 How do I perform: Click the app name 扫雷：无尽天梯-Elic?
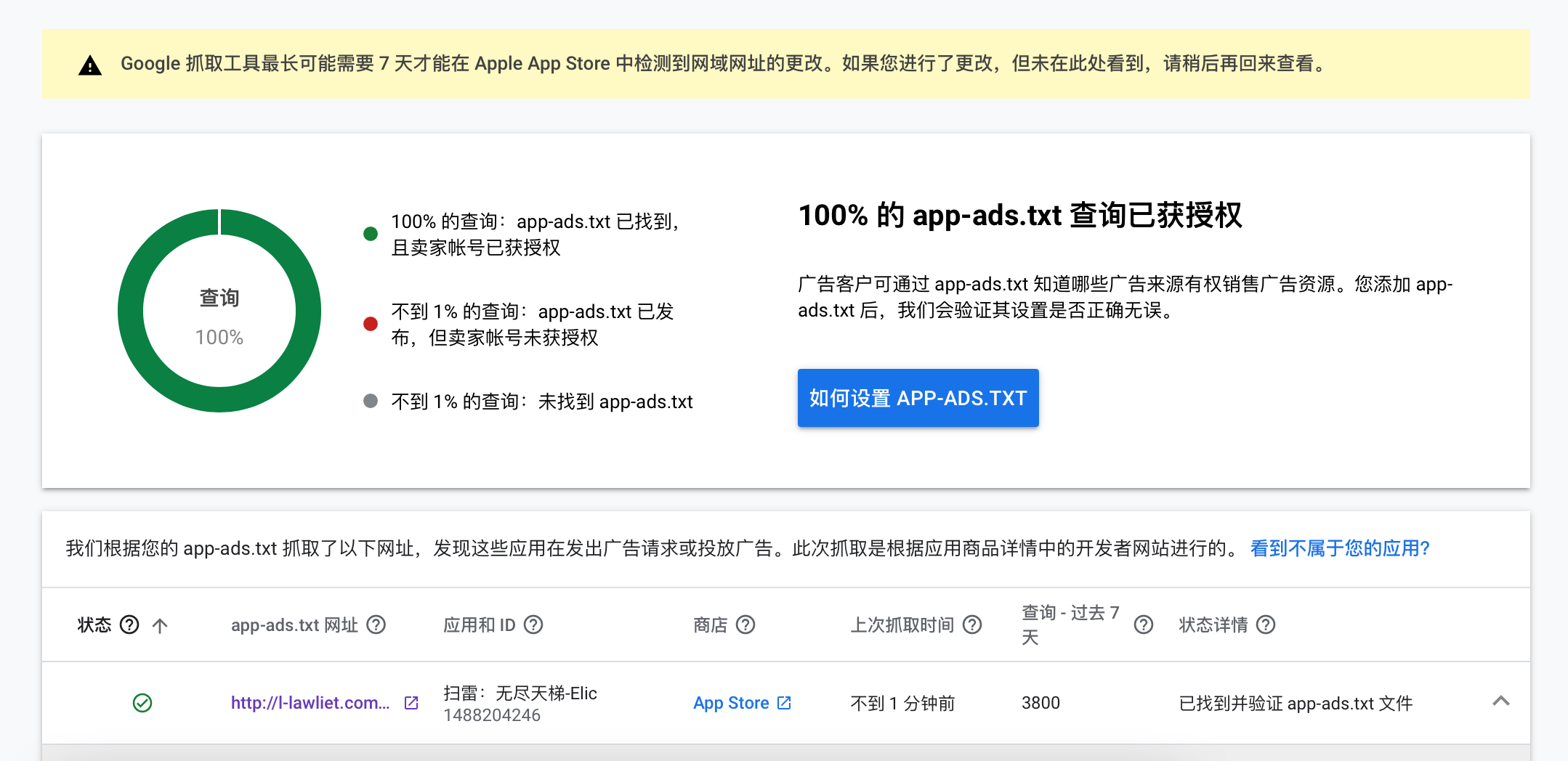pyautogui.click(x=520, y=693)
